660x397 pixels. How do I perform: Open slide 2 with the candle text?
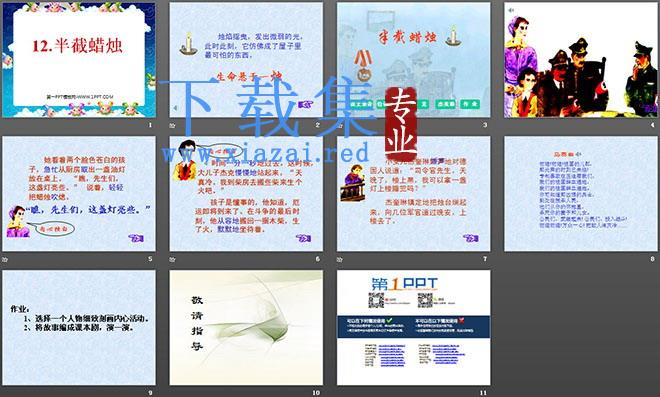[246, 60]
